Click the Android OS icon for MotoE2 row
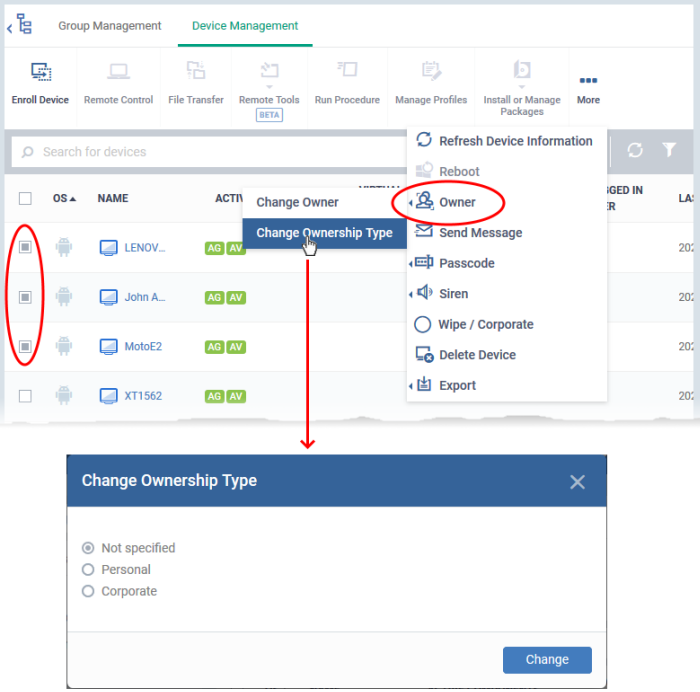Screen dimensions: 700x692 [x=64, y=346]
